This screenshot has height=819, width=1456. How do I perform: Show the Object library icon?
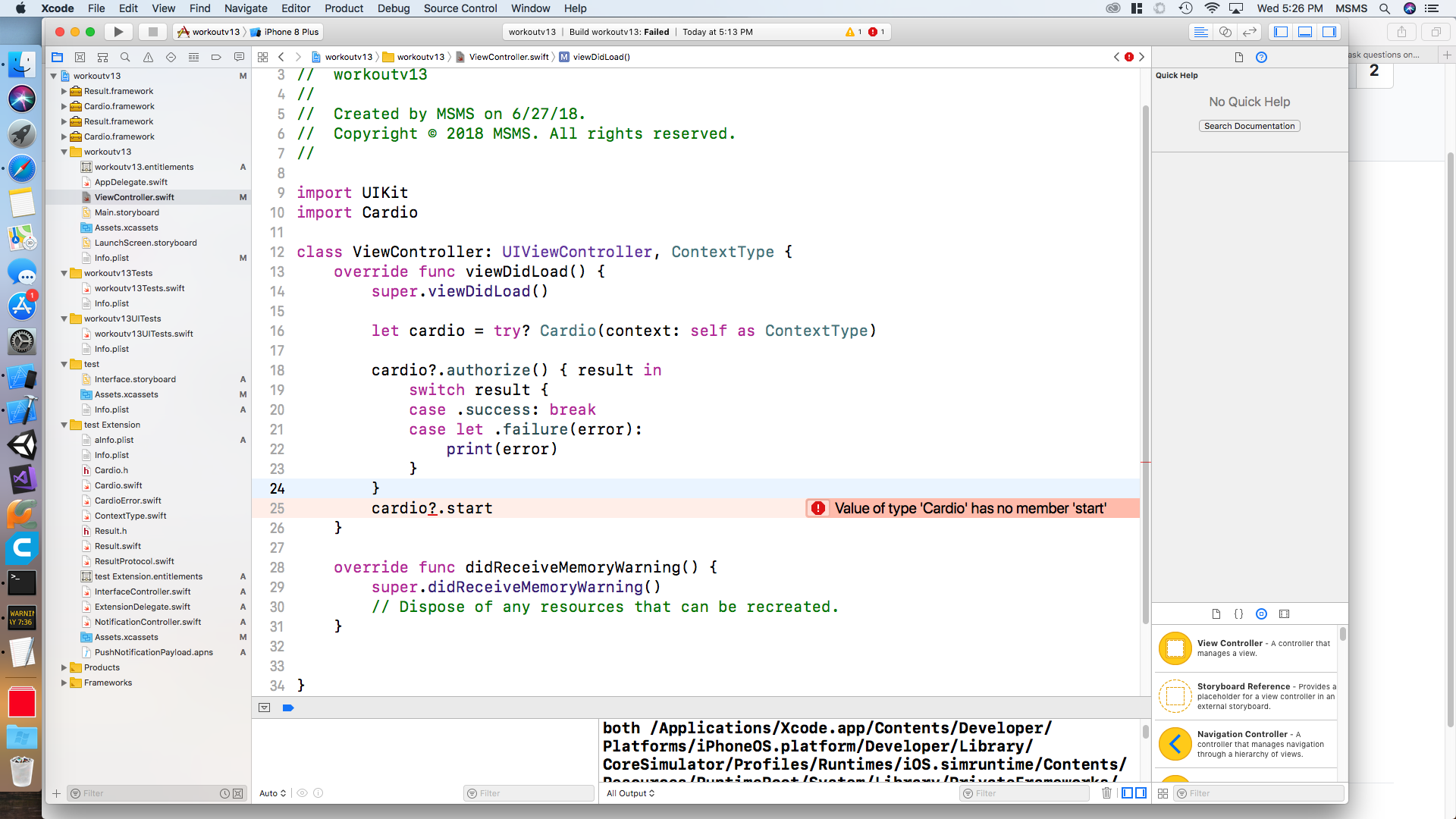[x=1261, y=613]
